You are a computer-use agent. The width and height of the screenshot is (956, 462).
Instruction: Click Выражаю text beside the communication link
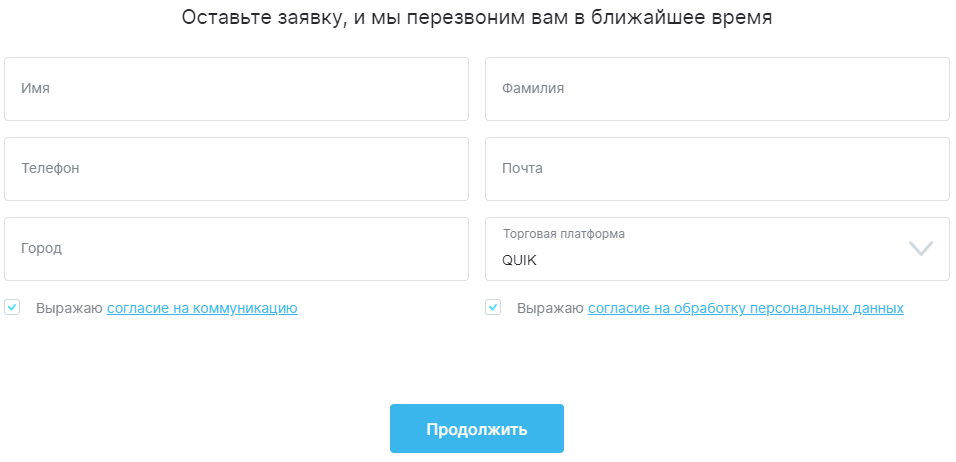[x=69, y=308]
